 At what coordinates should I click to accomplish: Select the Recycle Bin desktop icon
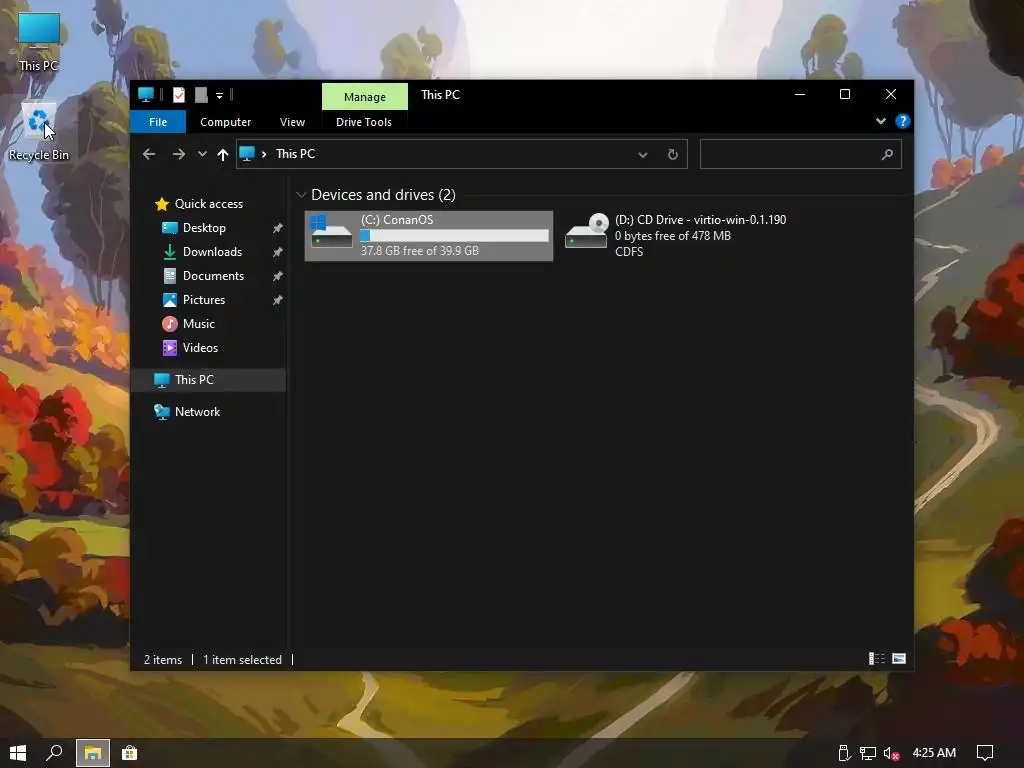click(x=39, y=132)
